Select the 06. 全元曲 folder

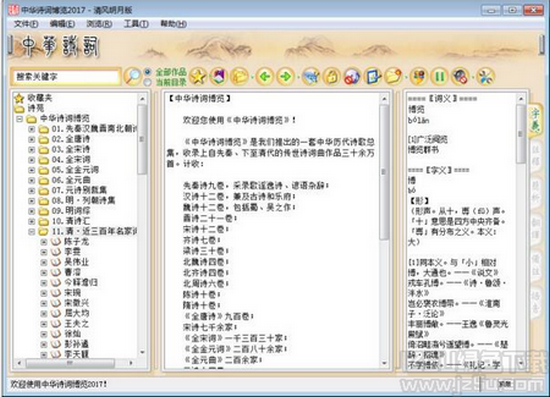[71, 180]
